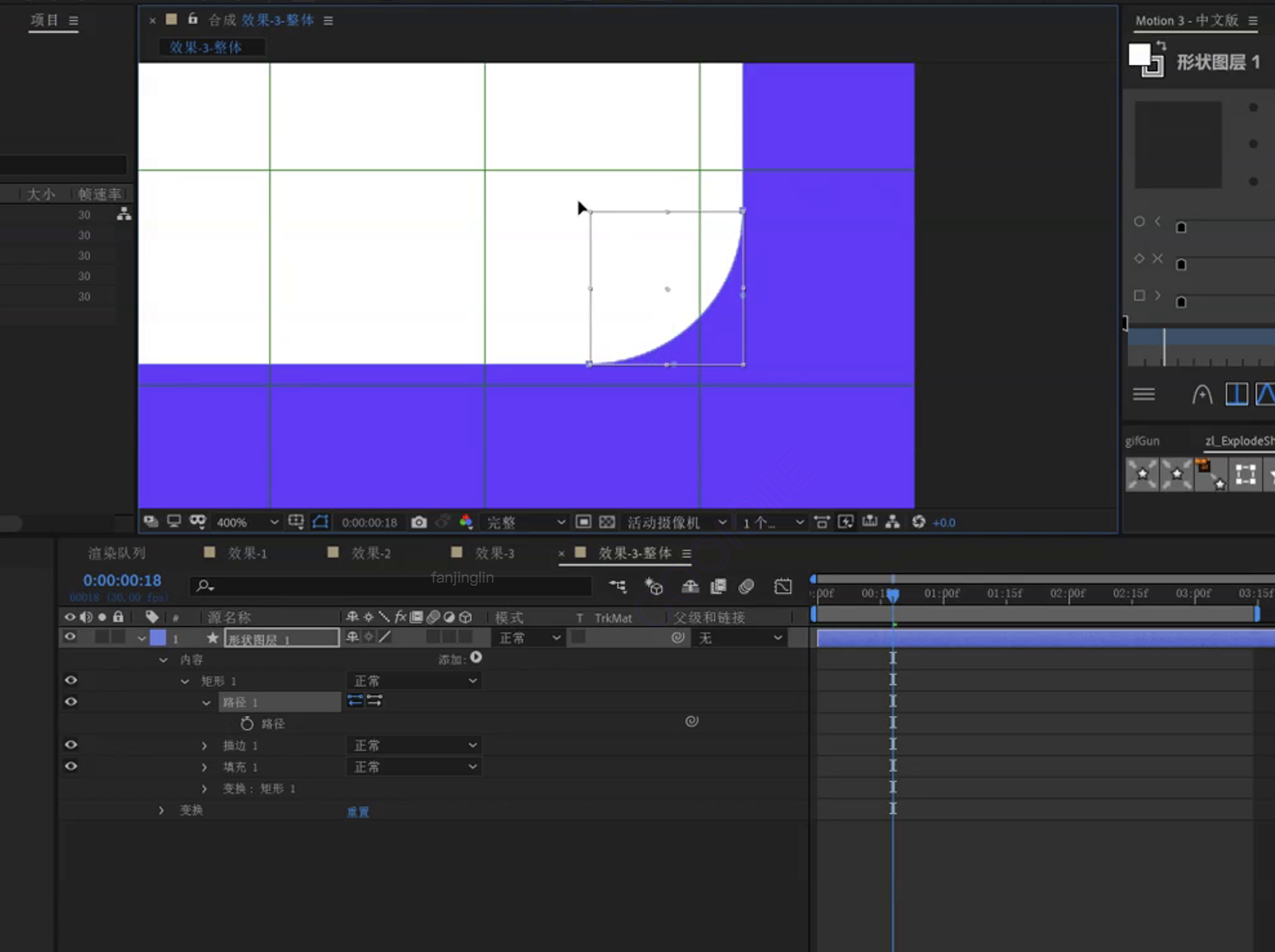
Task: Open the 项目 panel menu
Action: (73, 20)
